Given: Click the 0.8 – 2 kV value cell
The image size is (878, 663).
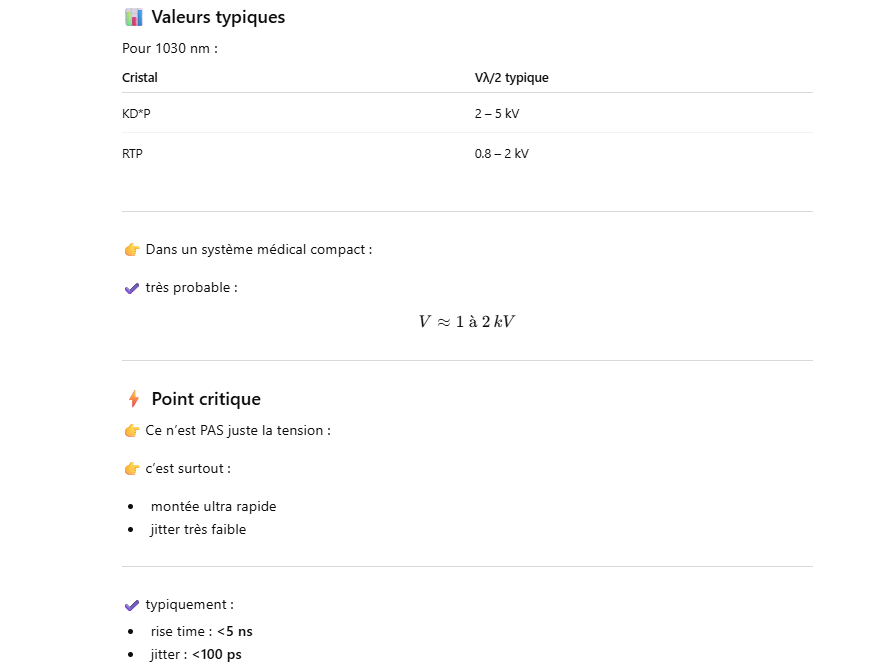Looking at the screenshot, I should [501, 154].
